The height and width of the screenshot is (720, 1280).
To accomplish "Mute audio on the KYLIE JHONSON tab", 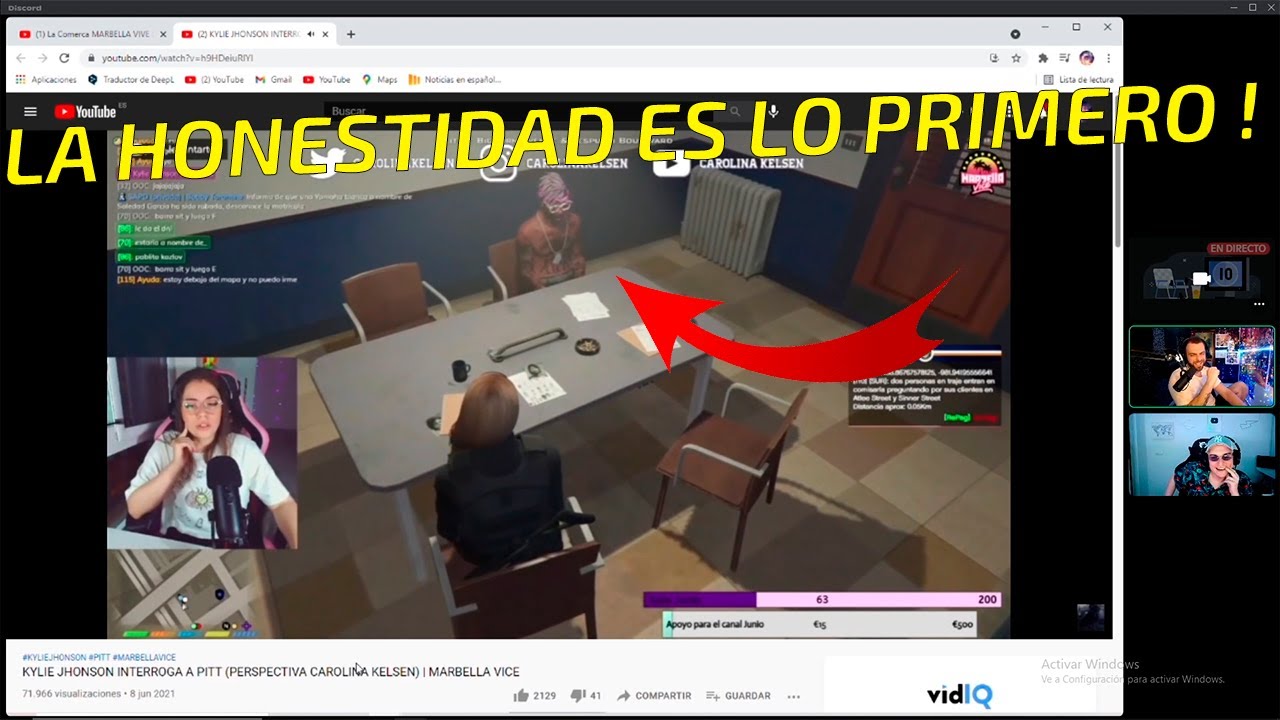I will click(311, 34).
